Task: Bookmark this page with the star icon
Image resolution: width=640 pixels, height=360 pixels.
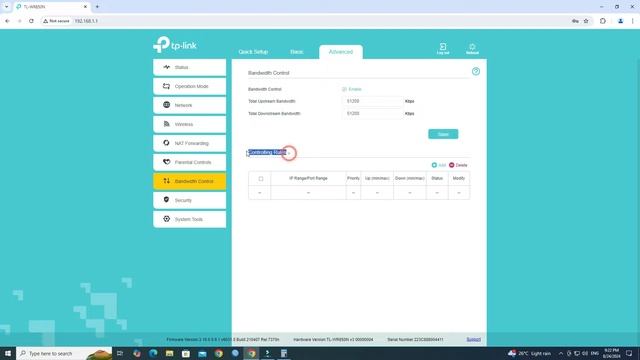Action: point(586,21)
